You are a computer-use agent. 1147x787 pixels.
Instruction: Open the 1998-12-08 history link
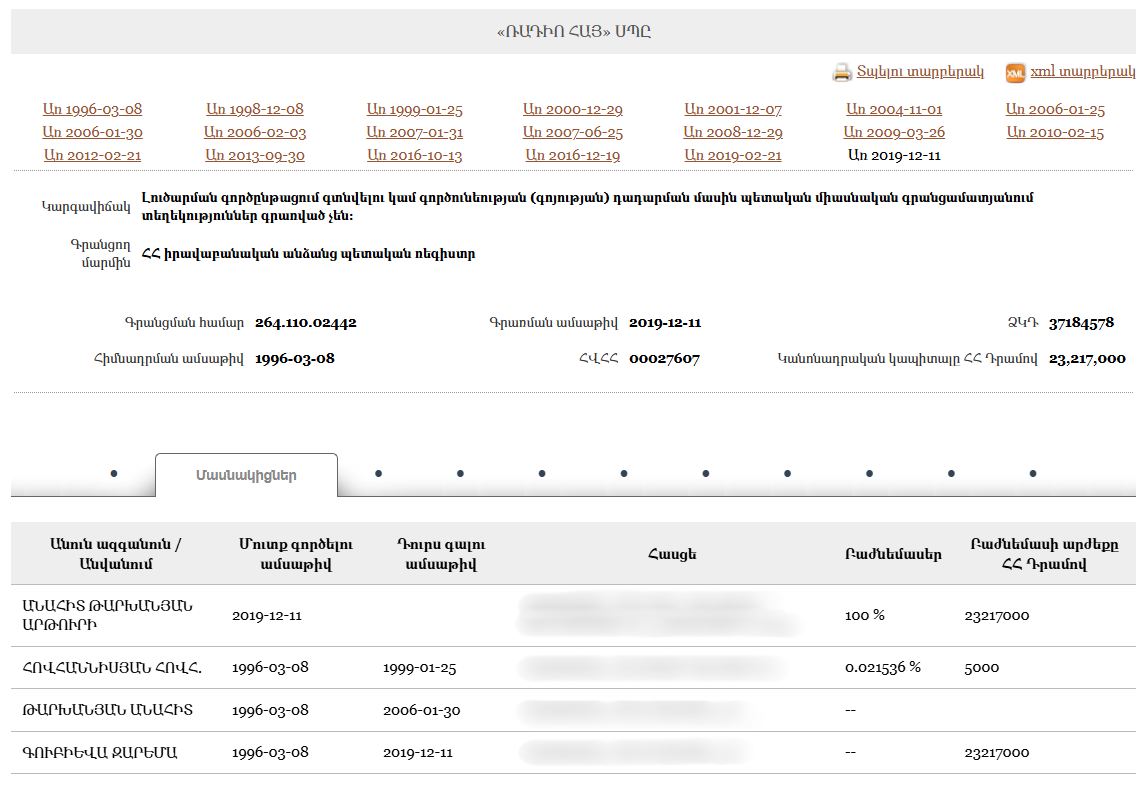pyautogui.click(x=254, y=110)
